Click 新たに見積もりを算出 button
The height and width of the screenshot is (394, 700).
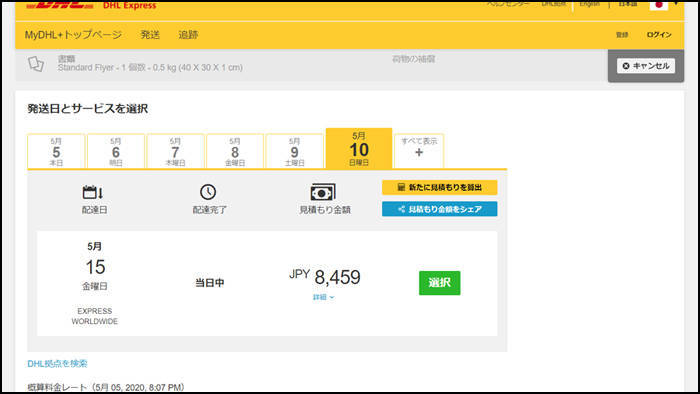click(440, 187)
